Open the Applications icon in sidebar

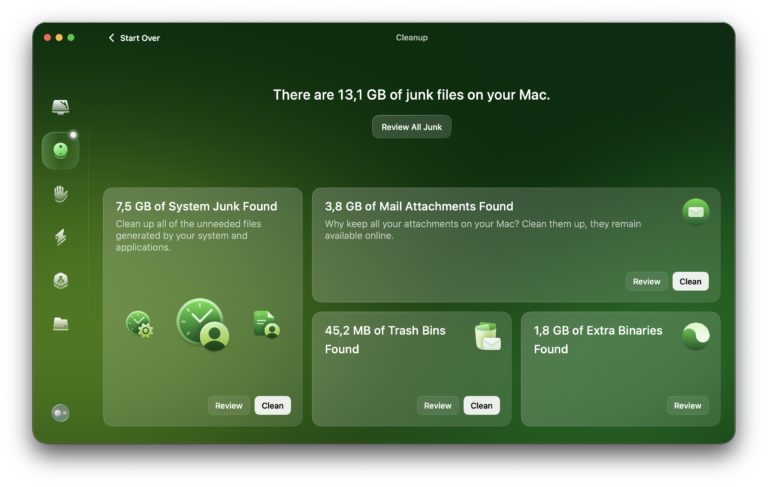click(x=60, y=280)
